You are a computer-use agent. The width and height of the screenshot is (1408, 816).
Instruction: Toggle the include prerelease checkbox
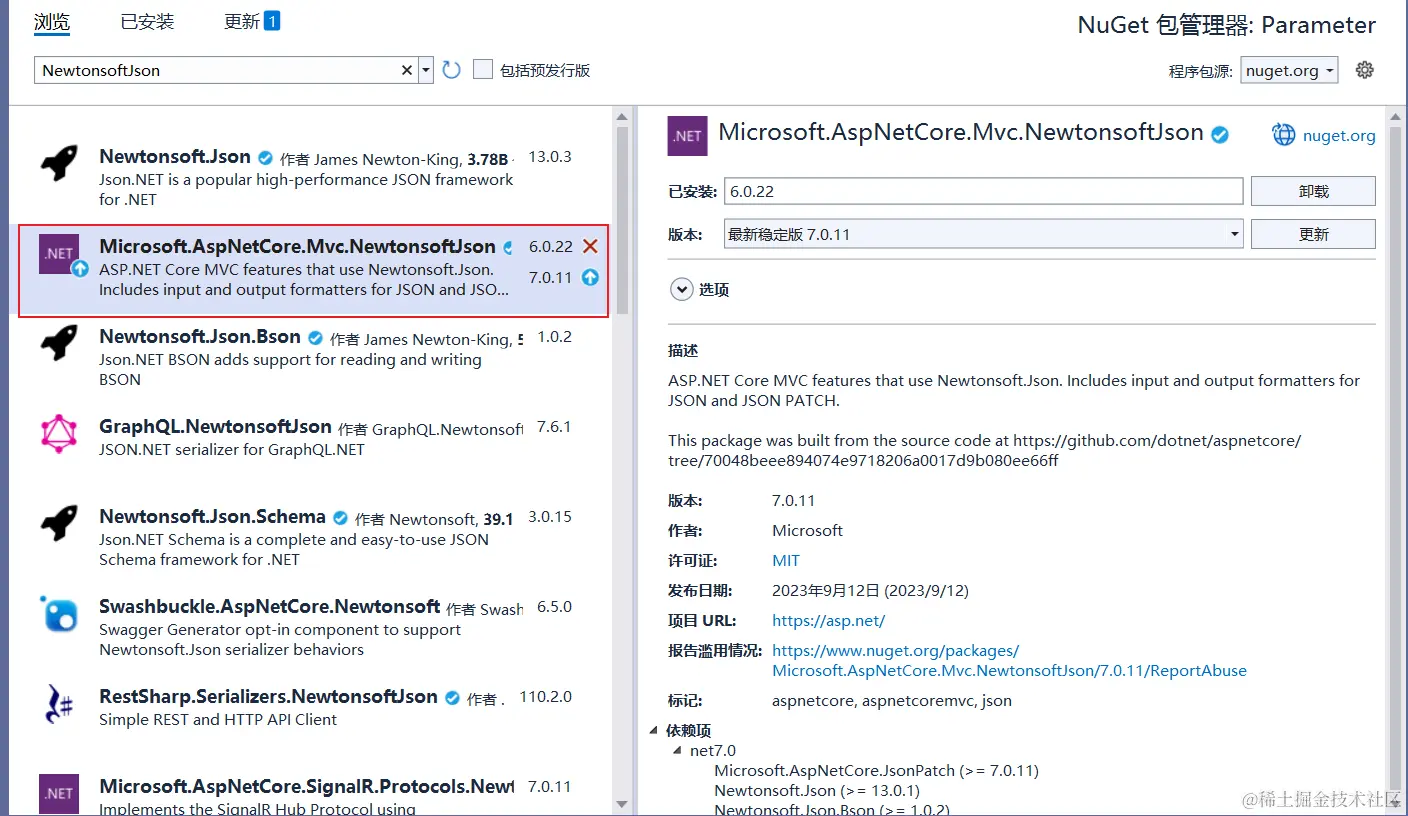(483, 69)
